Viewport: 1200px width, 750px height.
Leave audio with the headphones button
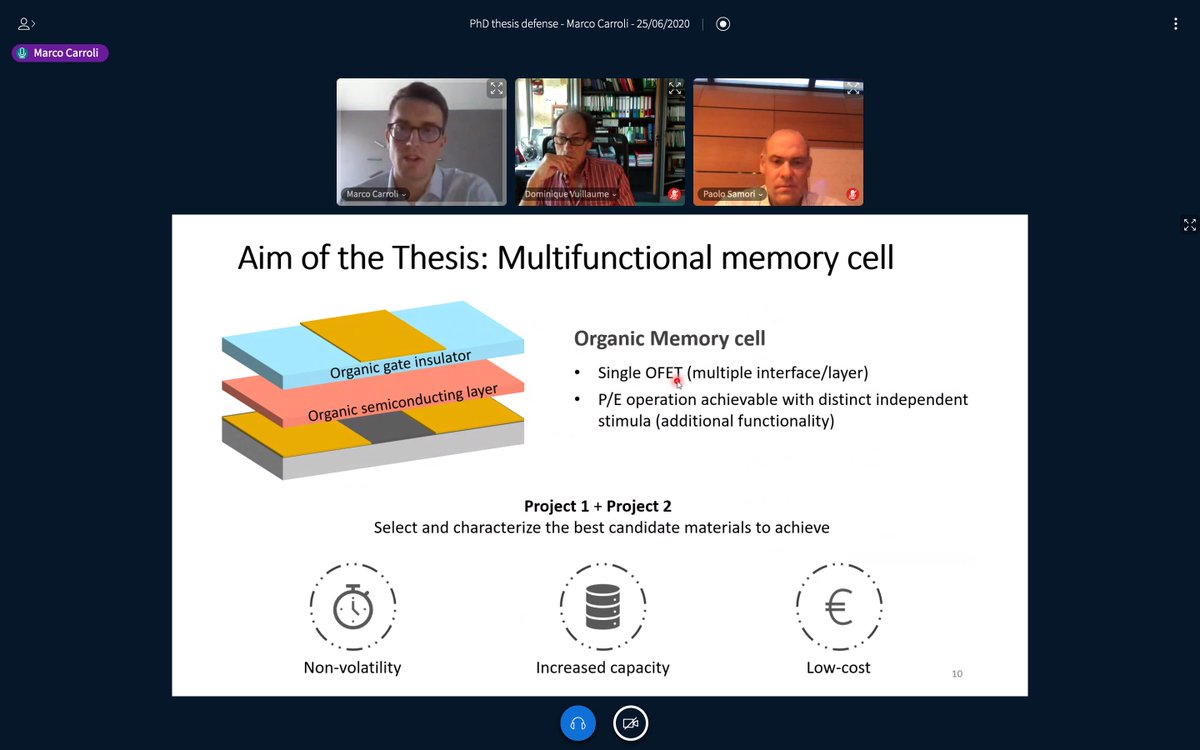578,723
